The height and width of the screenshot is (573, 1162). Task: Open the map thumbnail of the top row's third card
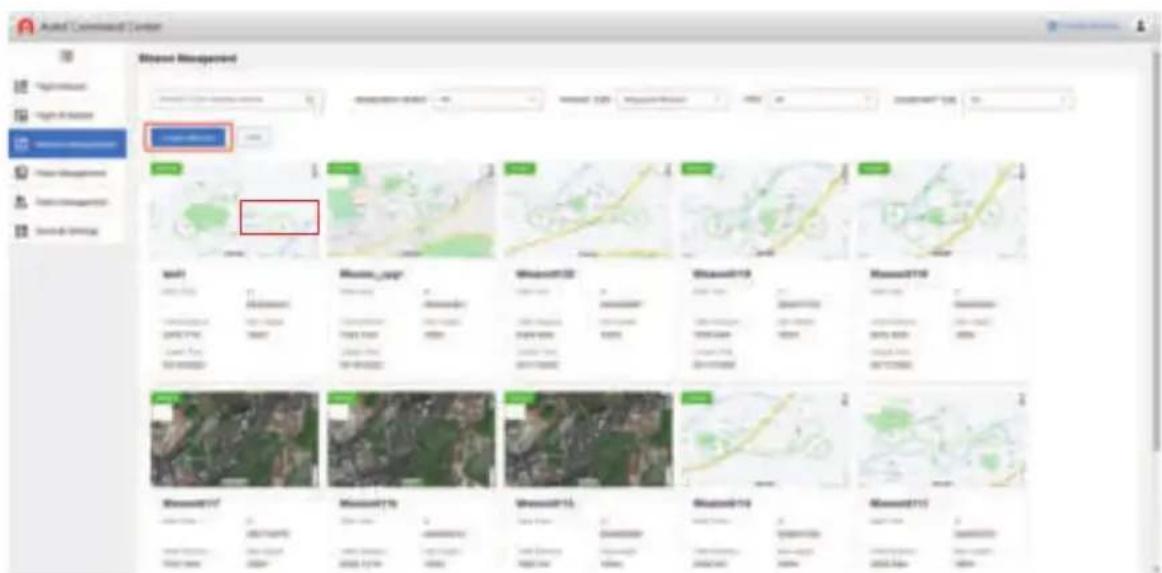588,209
